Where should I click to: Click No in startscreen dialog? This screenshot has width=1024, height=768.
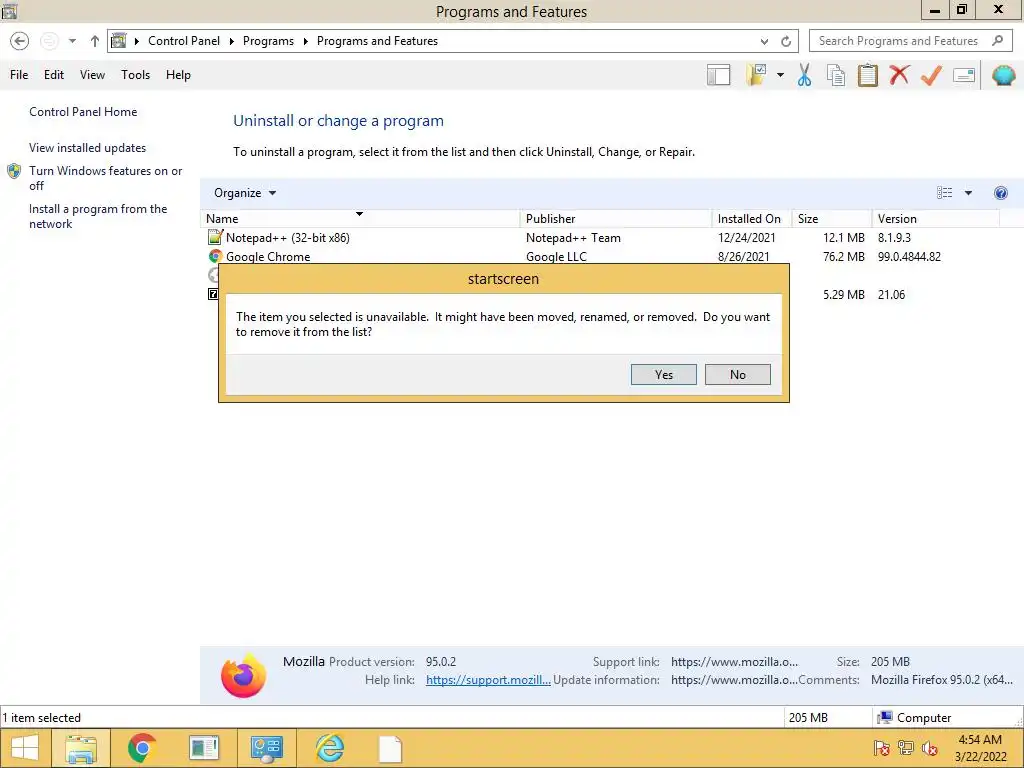pos(738,375)
